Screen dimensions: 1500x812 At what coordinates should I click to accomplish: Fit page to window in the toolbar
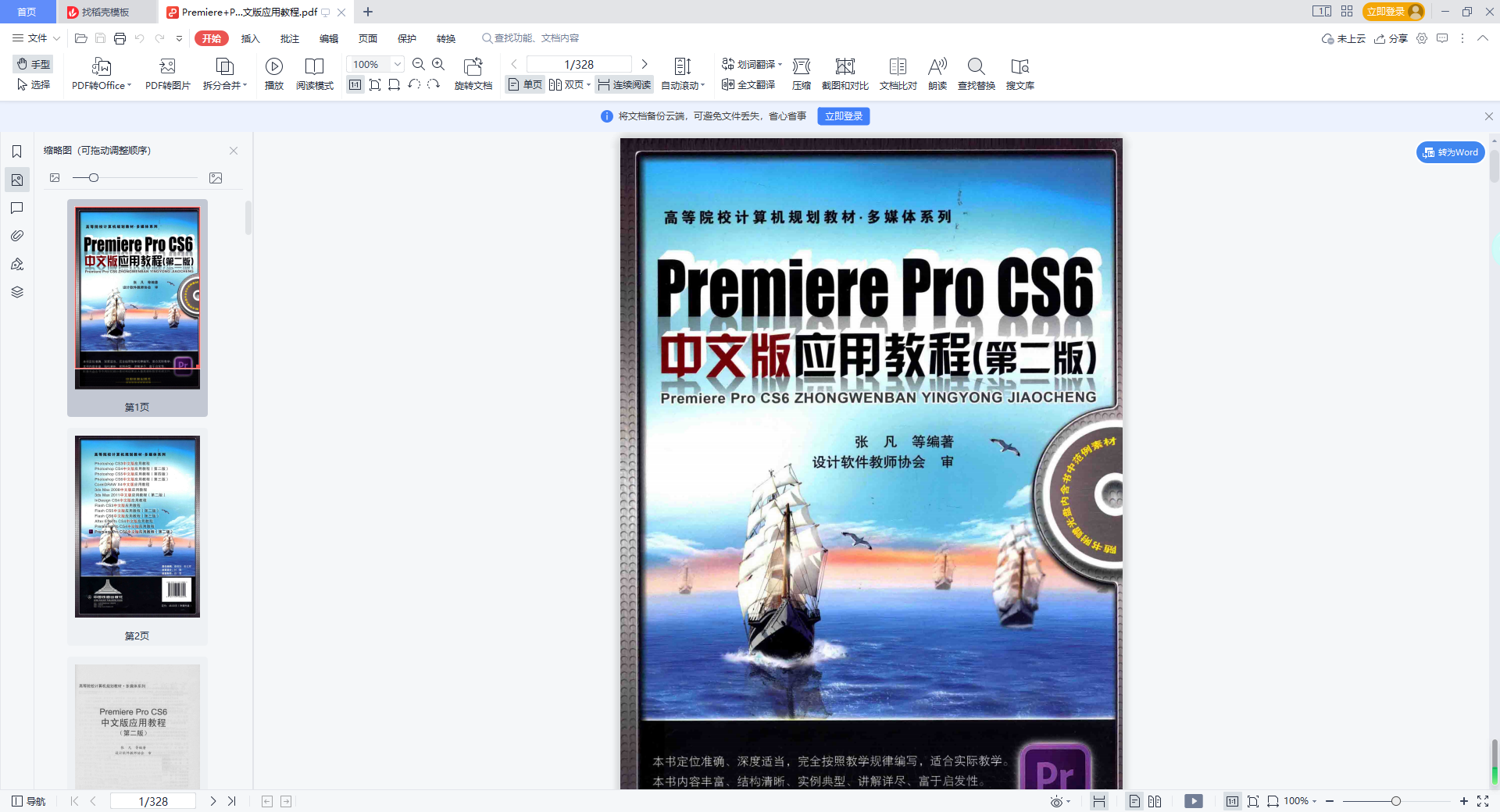click(x=375, y=84)
